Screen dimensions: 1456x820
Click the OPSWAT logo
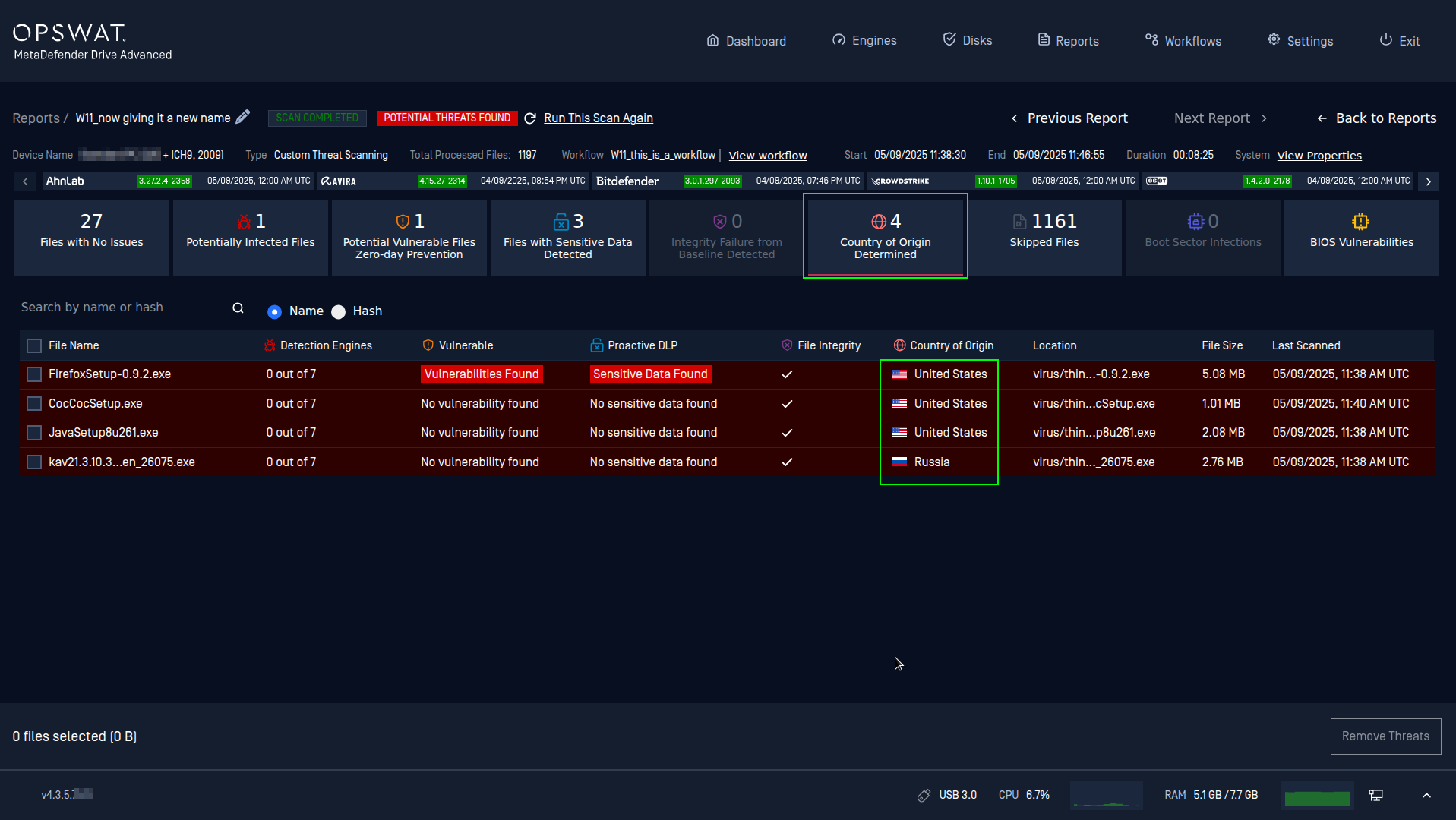(x=70, y=33)
